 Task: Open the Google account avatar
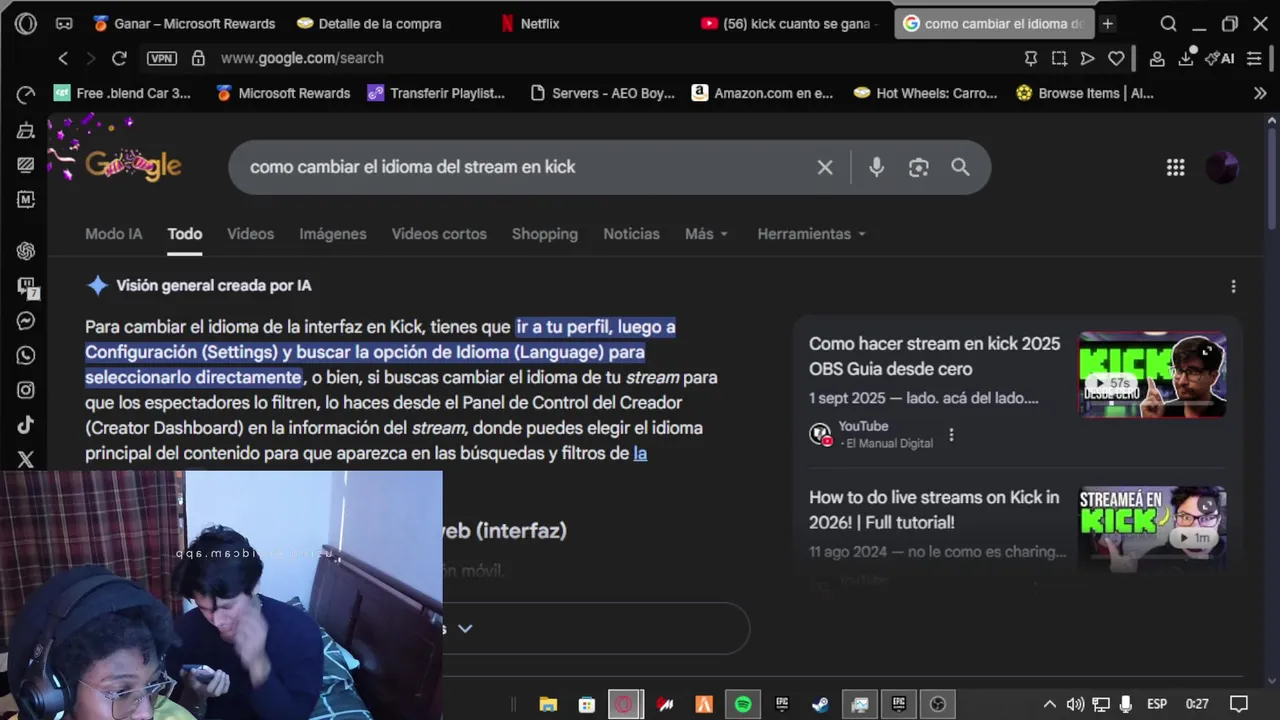coord(1222,167)
